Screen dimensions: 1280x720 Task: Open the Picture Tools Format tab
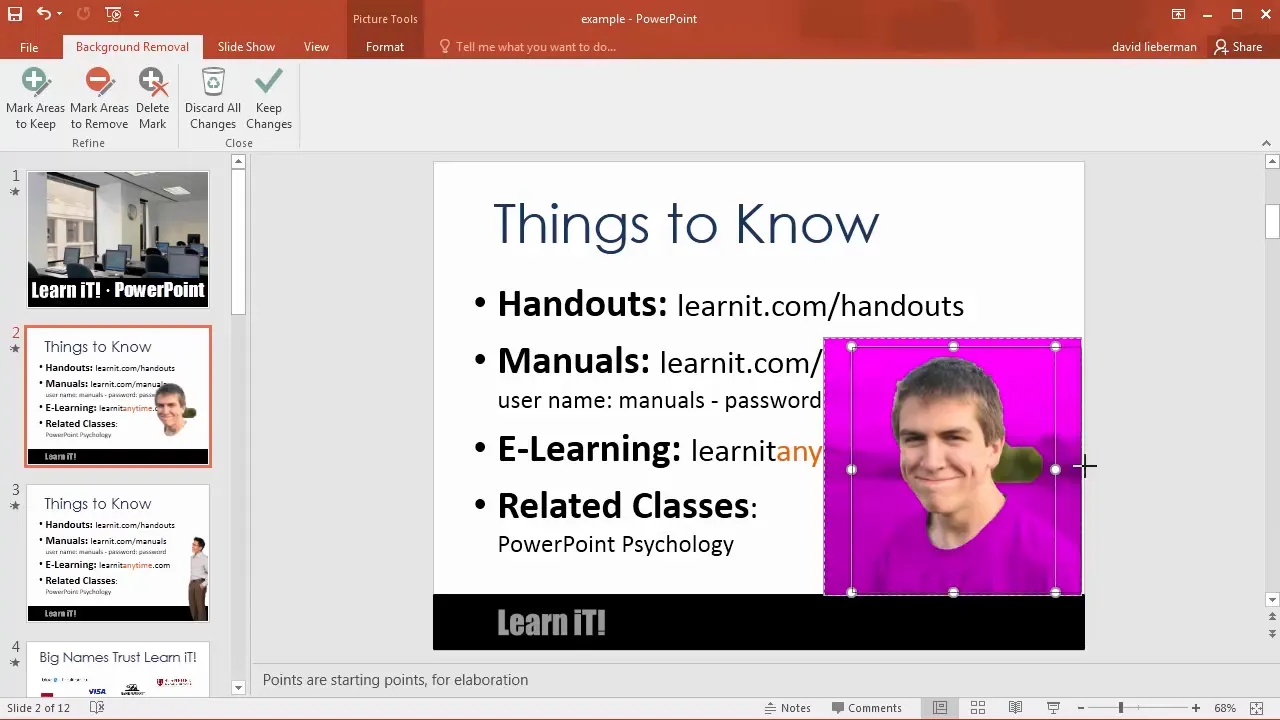coord(385,47)
